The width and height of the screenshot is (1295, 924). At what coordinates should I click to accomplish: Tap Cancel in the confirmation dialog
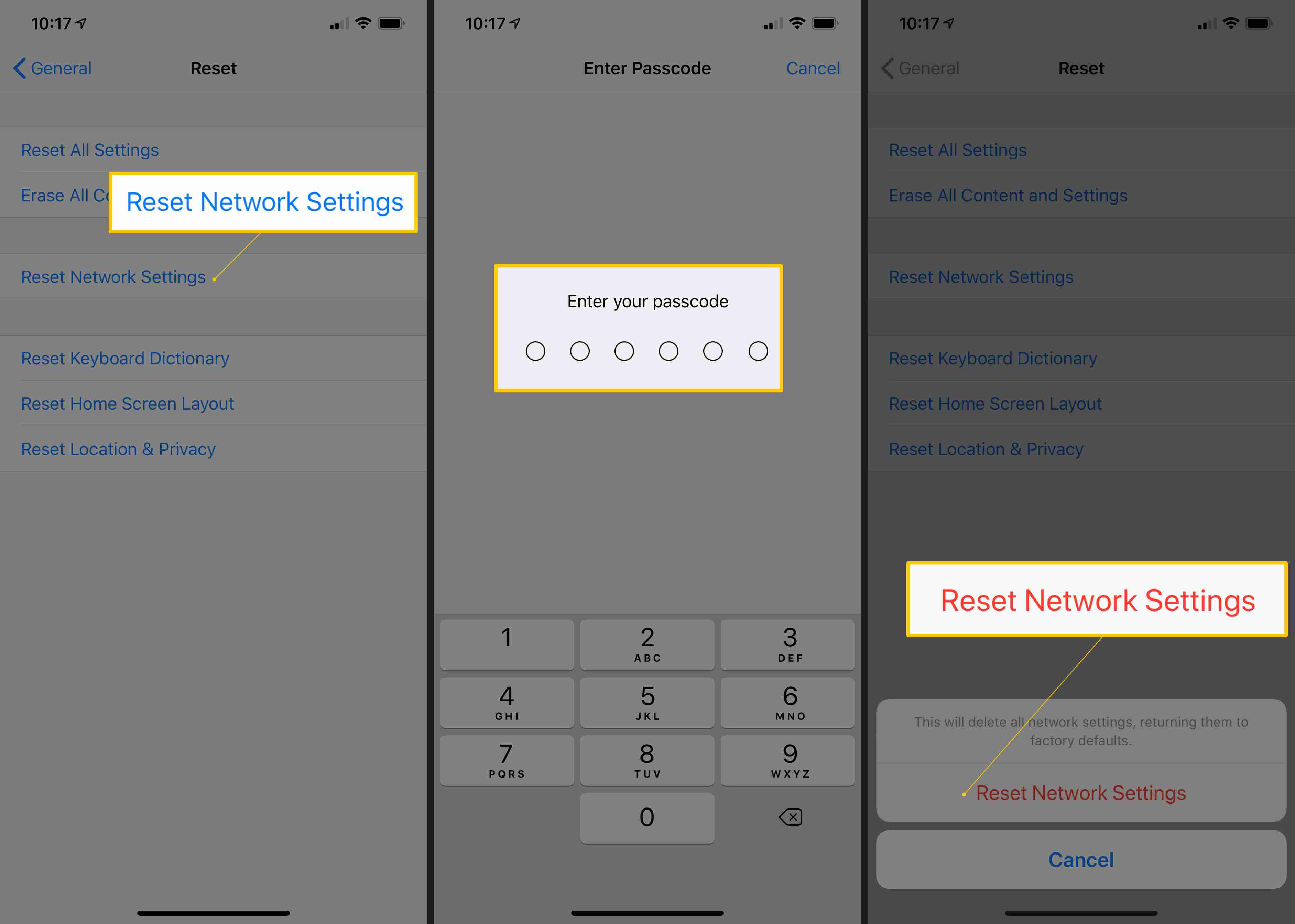coord(1081,858)
